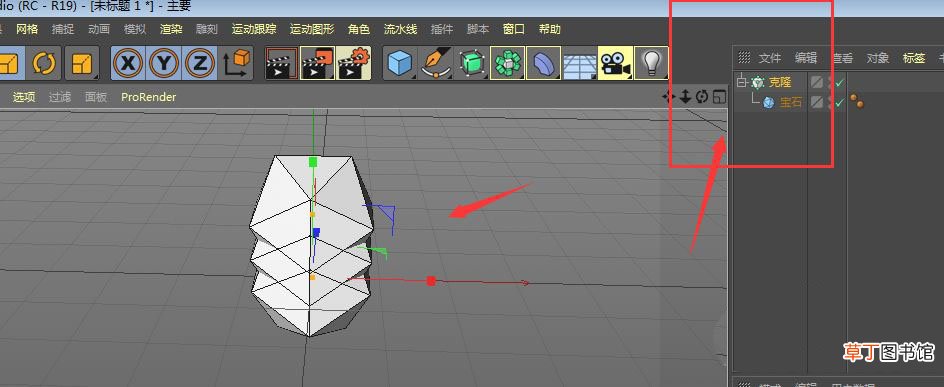Toggle the X axis lock
The image size is (944, 387).
pos(128,63)
